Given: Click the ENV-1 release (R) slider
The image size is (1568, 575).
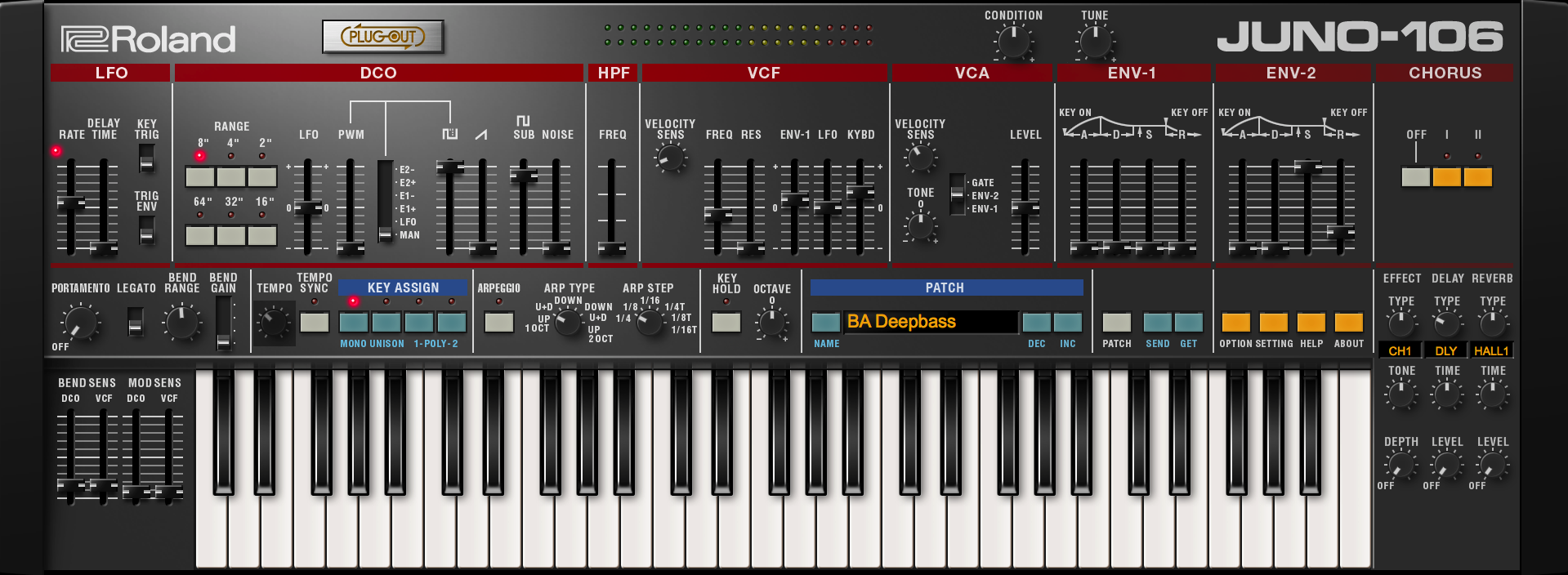Looking at the screenshot, I should pyautogui.click(x=1182, y=247).
